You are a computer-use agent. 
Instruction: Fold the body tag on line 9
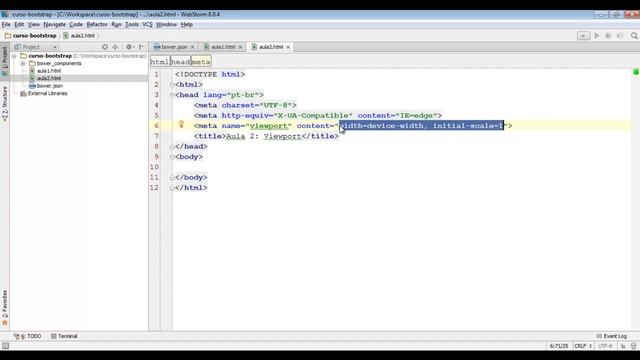pos(172,157)
